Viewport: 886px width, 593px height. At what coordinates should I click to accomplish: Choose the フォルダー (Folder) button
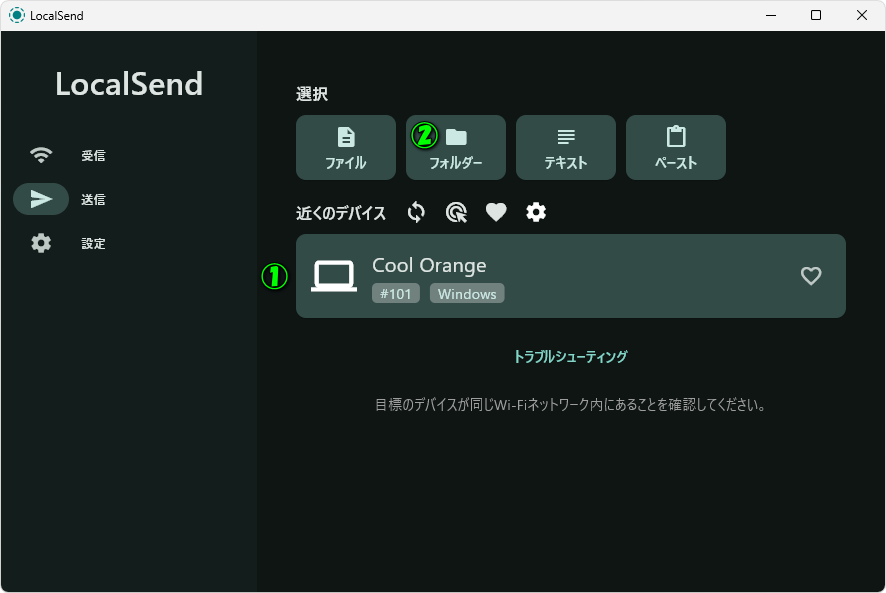pyautogui.click(x=456, y=148)
